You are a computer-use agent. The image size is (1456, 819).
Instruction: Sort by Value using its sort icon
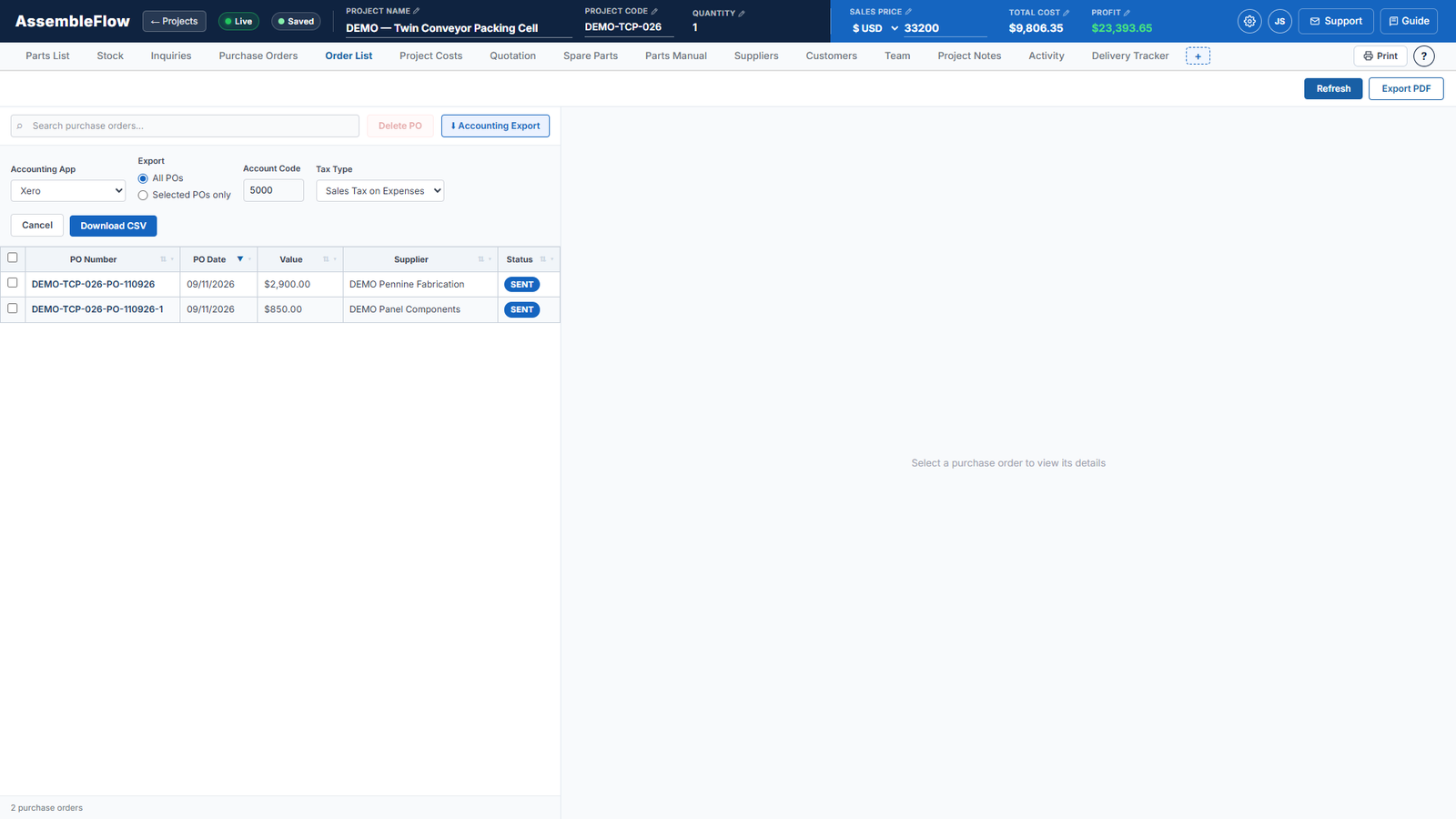[x=326, y=259]
